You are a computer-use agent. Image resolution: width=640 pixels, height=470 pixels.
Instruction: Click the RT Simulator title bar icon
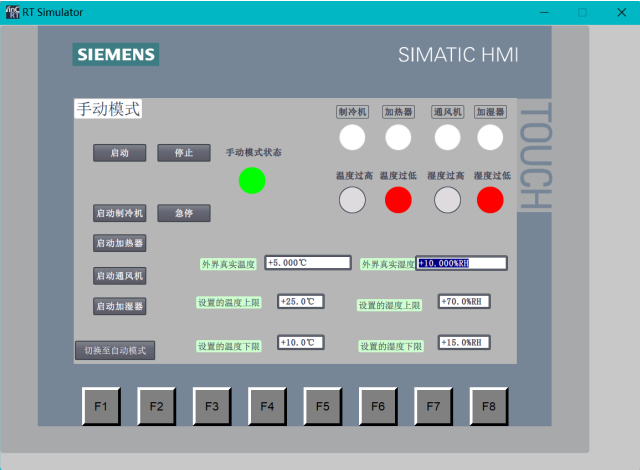pyautogui.click(x=13, y=12)
